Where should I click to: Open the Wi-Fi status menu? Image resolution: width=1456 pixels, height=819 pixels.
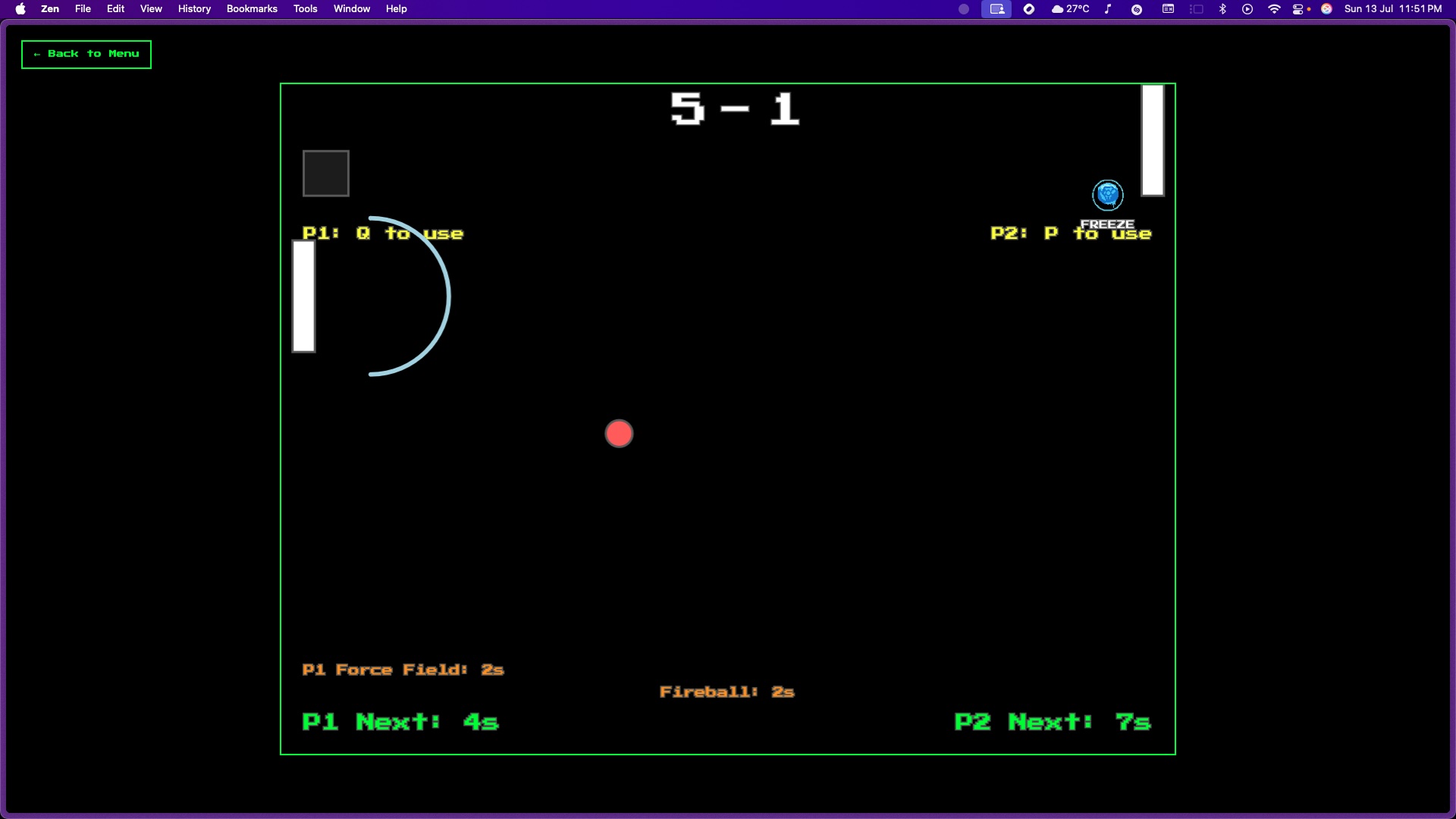[x=1274, y=9]
